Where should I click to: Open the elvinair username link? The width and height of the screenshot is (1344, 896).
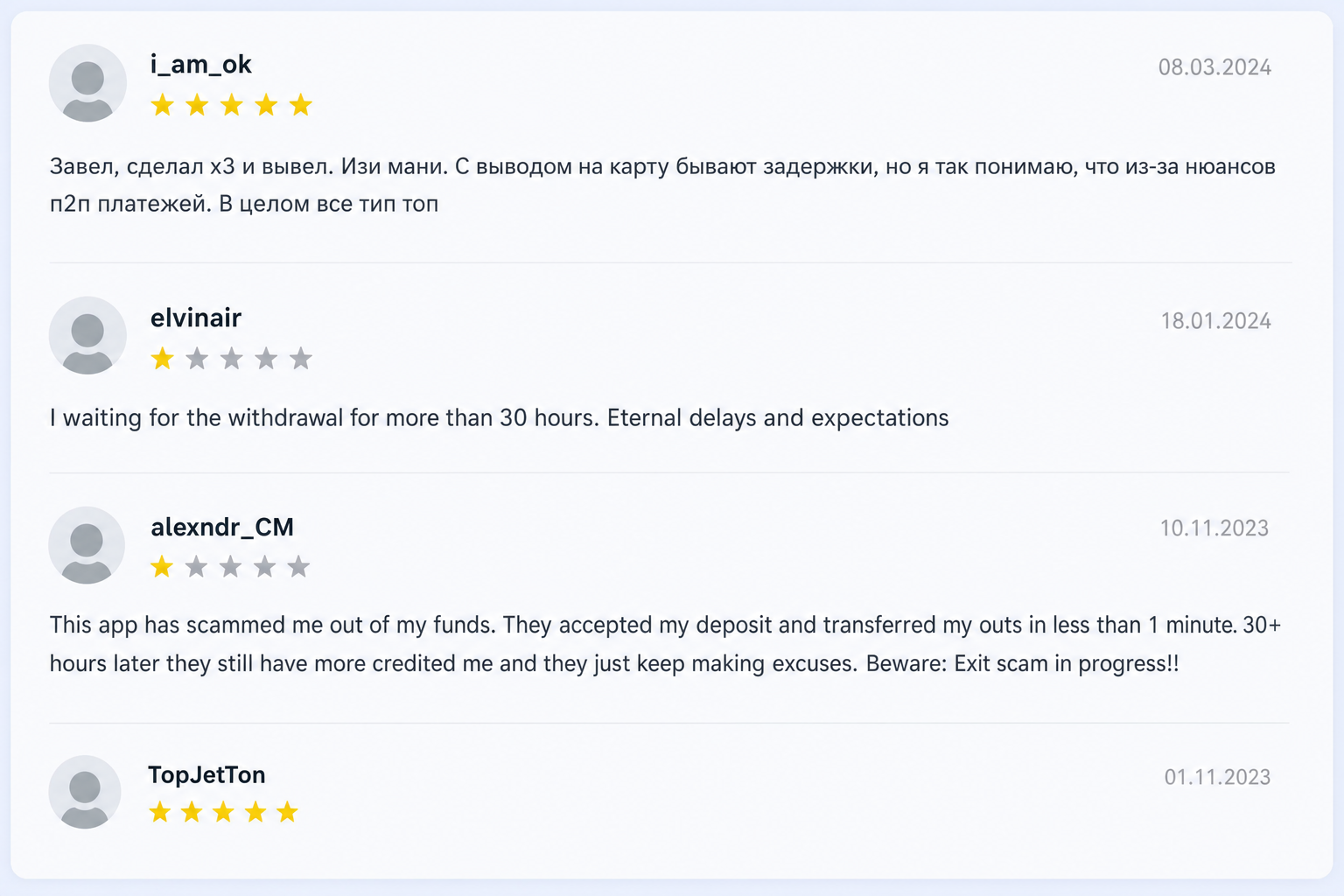(196, 318)
